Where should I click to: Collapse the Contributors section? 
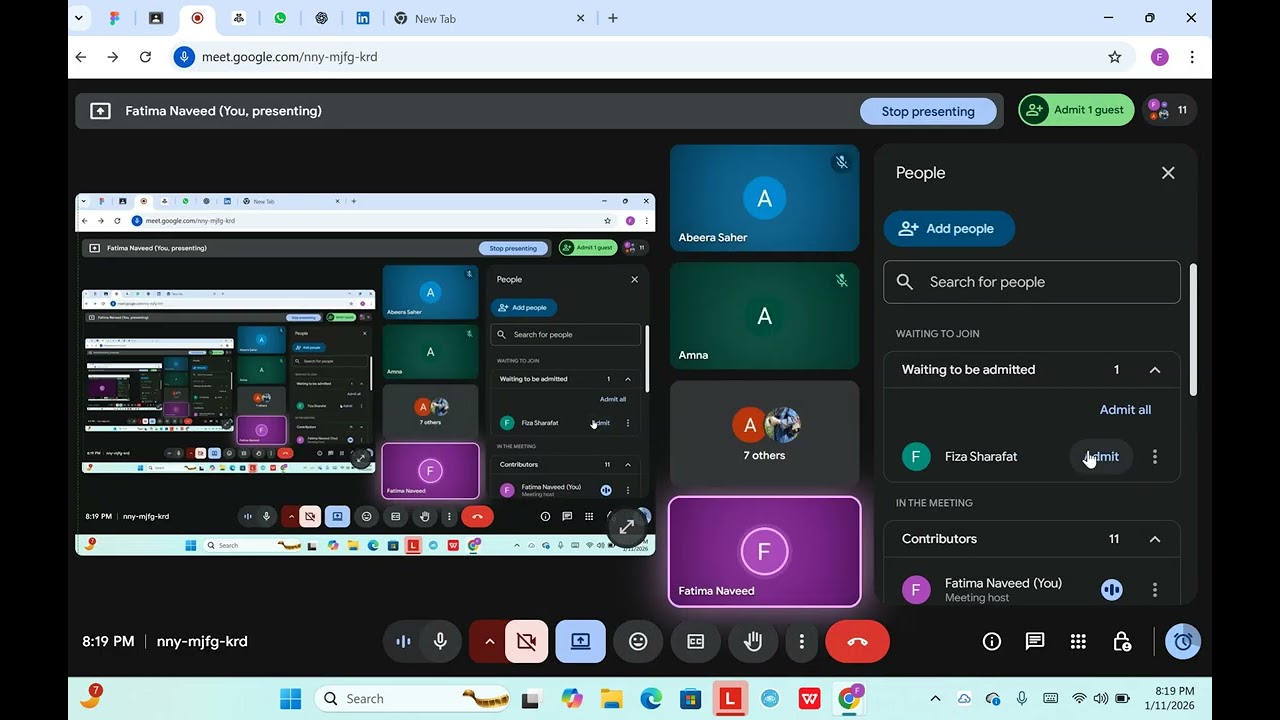1155,539
